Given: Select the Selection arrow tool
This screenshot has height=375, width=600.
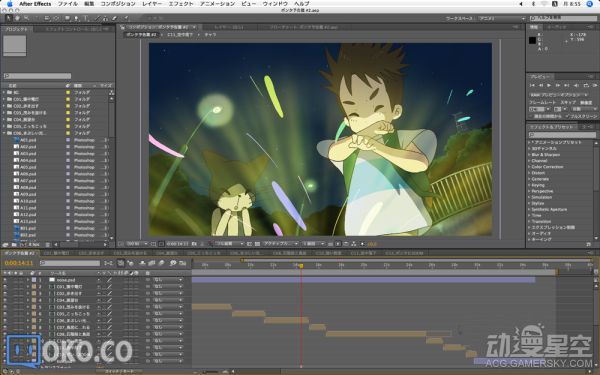Looking at the screenshot, I should 8,18.
